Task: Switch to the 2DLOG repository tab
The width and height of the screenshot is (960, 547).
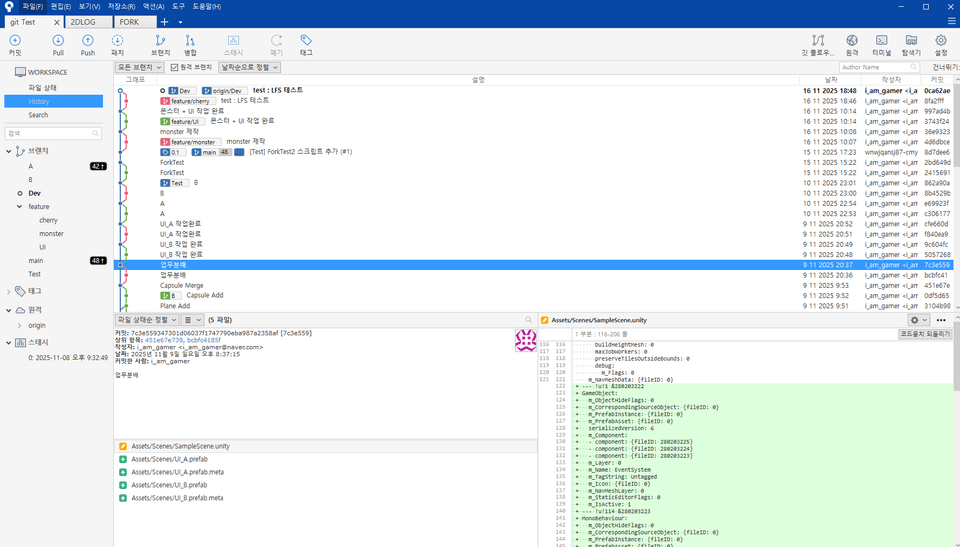Action: pyautogui.click(x=89, y=22)
